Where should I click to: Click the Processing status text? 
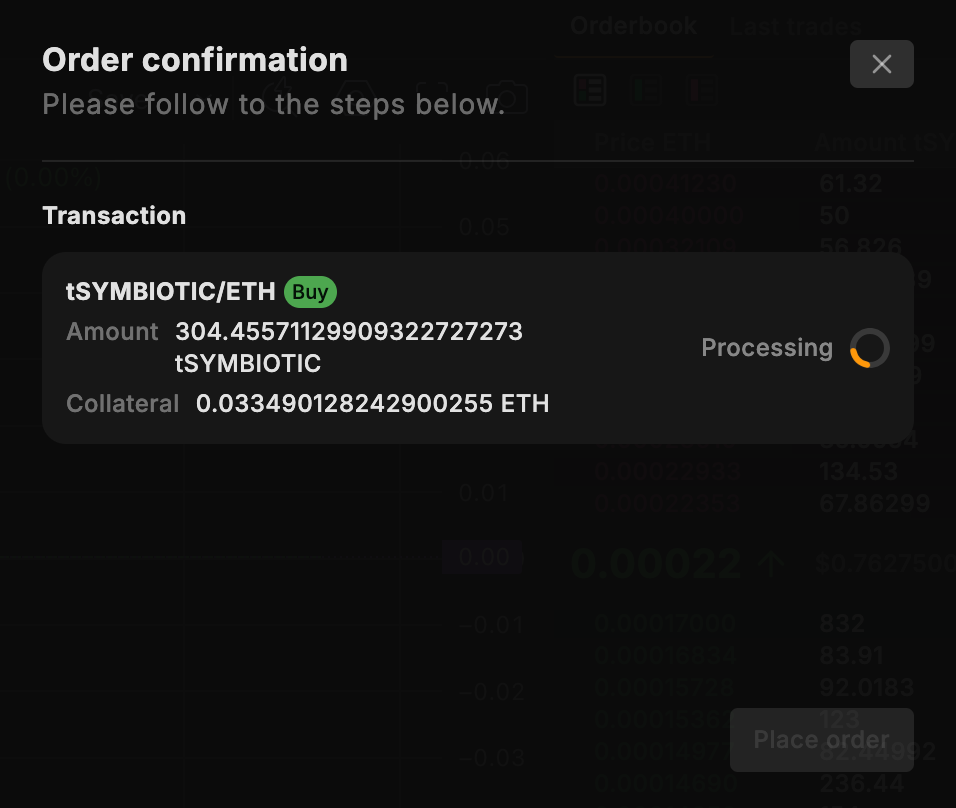[766, 348]
